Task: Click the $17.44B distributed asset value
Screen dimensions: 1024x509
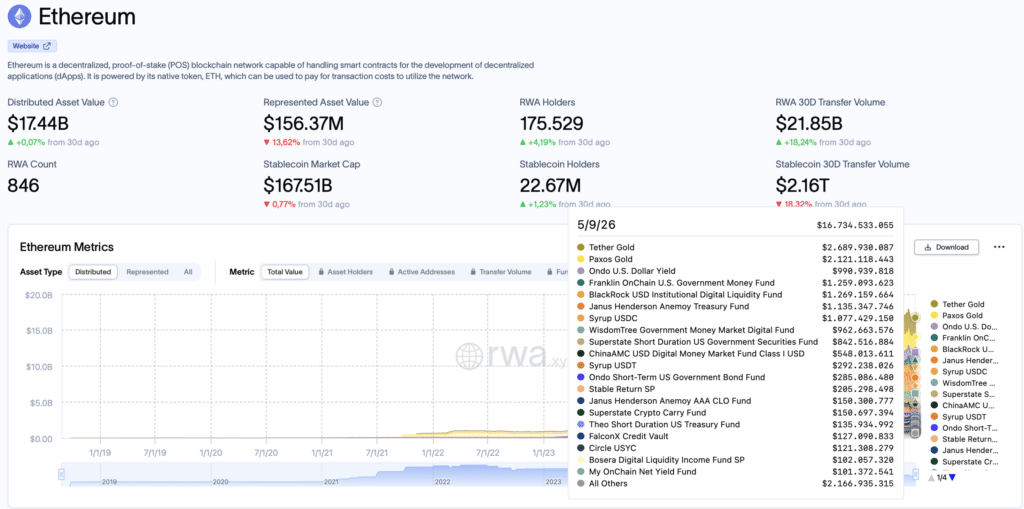Action: 38,123
